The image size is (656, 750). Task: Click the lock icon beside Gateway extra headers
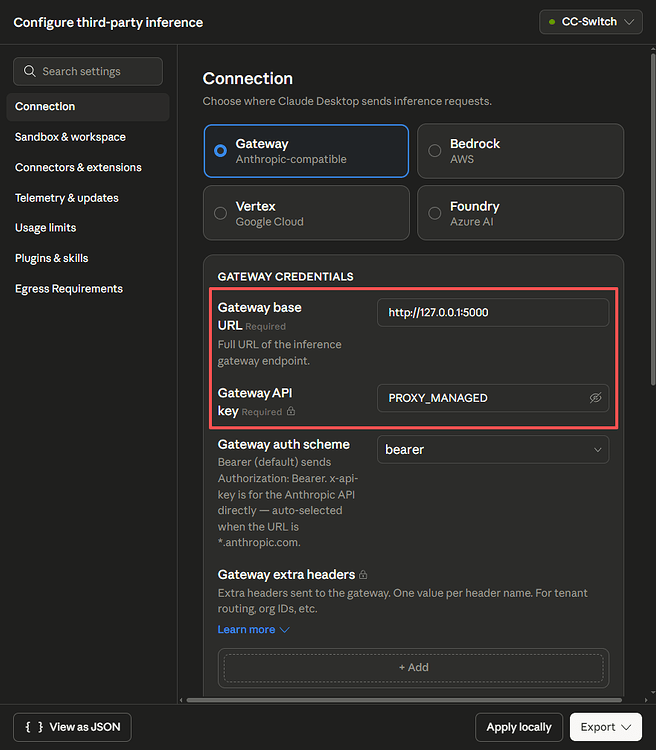point(363,574)
